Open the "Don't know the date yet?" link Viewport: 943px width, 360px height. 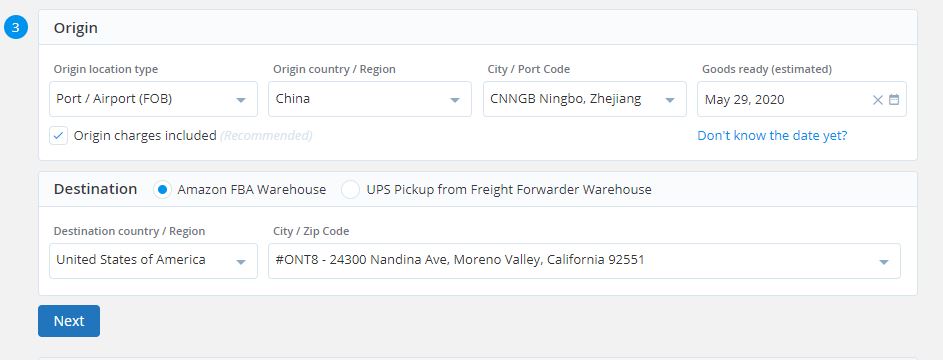click(772, 136)
